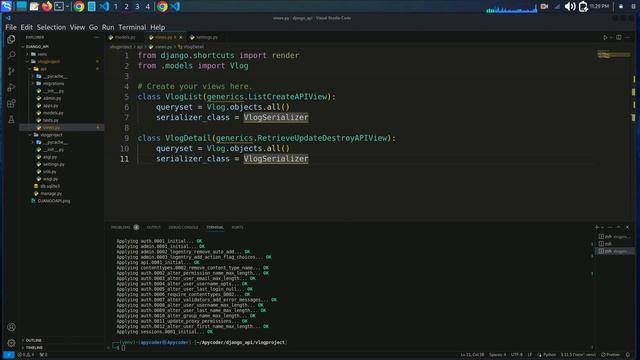640x360 pixels.
Task: Open the Testing flask view
Action: [11, 120]
